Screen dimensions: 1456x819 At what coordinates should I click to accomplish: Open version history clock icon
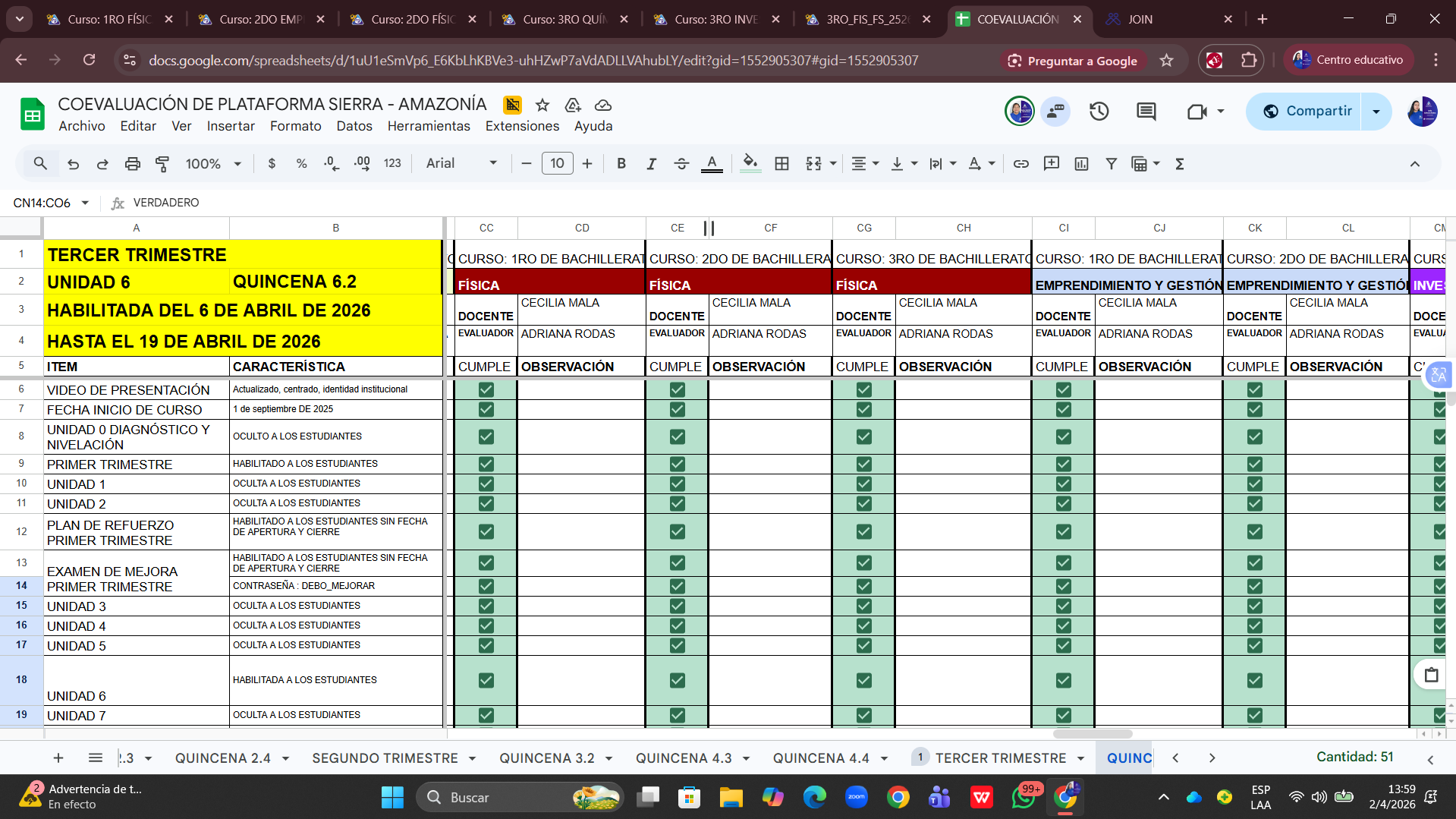[x=1099, y=112]
